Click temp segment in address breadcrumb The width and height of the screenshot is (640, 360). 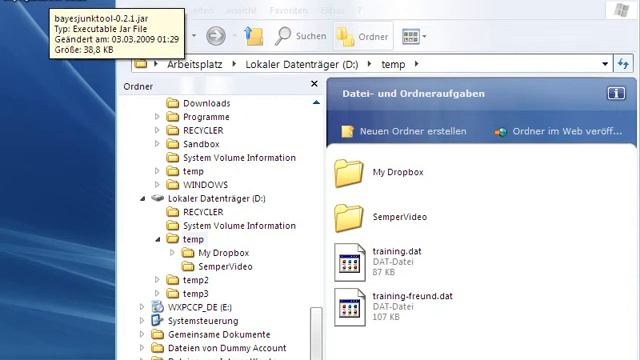393,64
